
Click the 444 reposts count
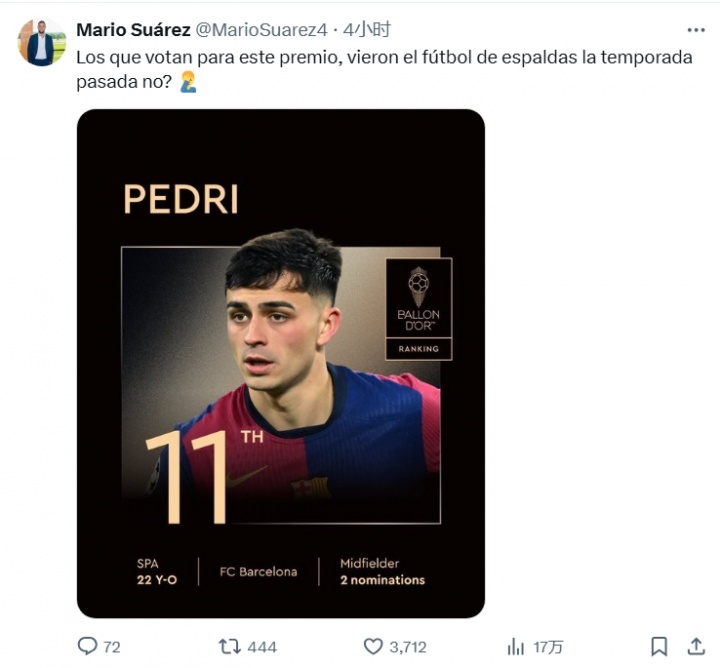tap(261, 647)
